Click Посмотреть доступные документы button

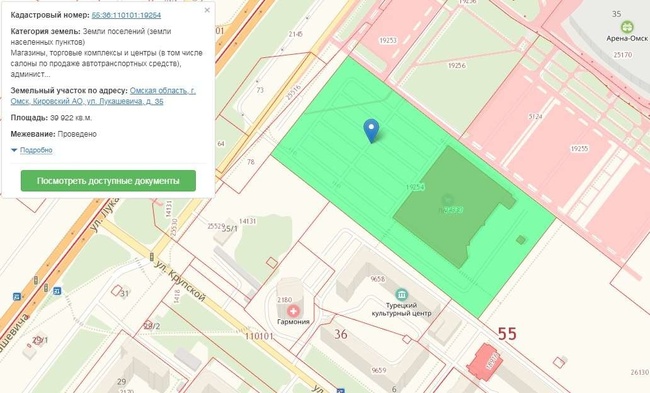click(108, 181)
